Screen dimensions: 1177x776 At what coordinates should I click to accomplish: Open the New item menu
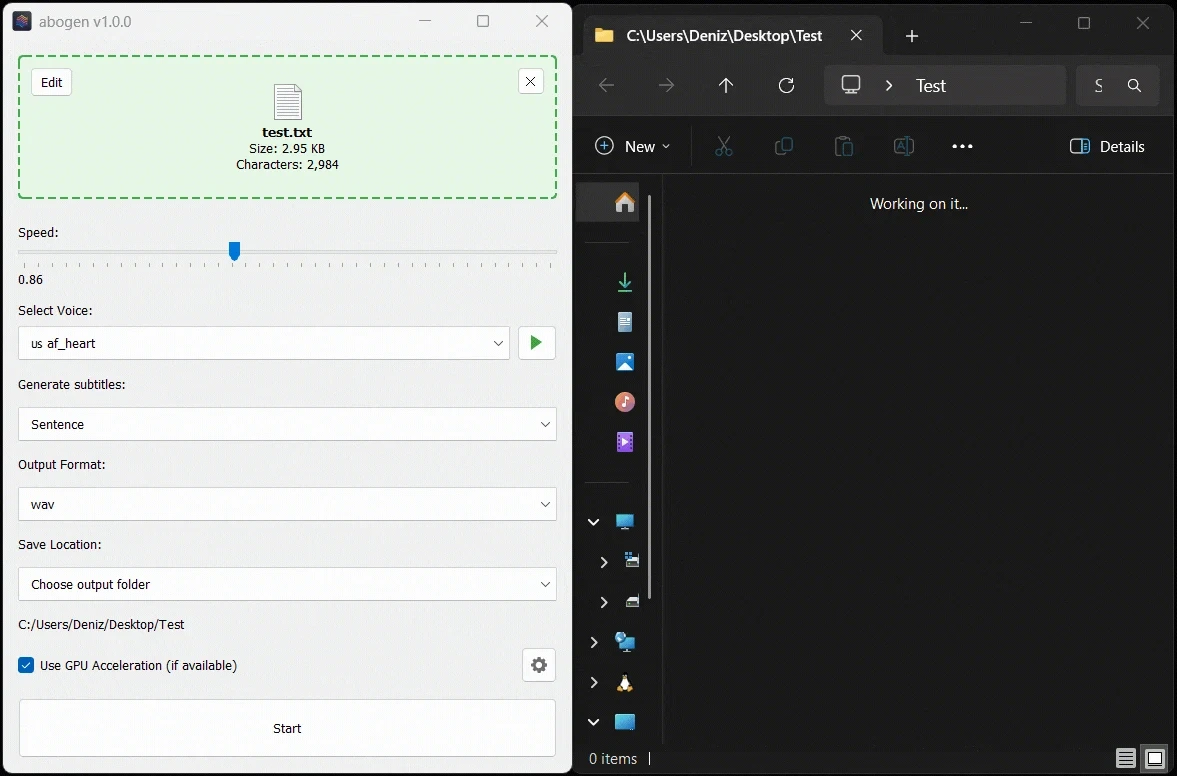633,146
